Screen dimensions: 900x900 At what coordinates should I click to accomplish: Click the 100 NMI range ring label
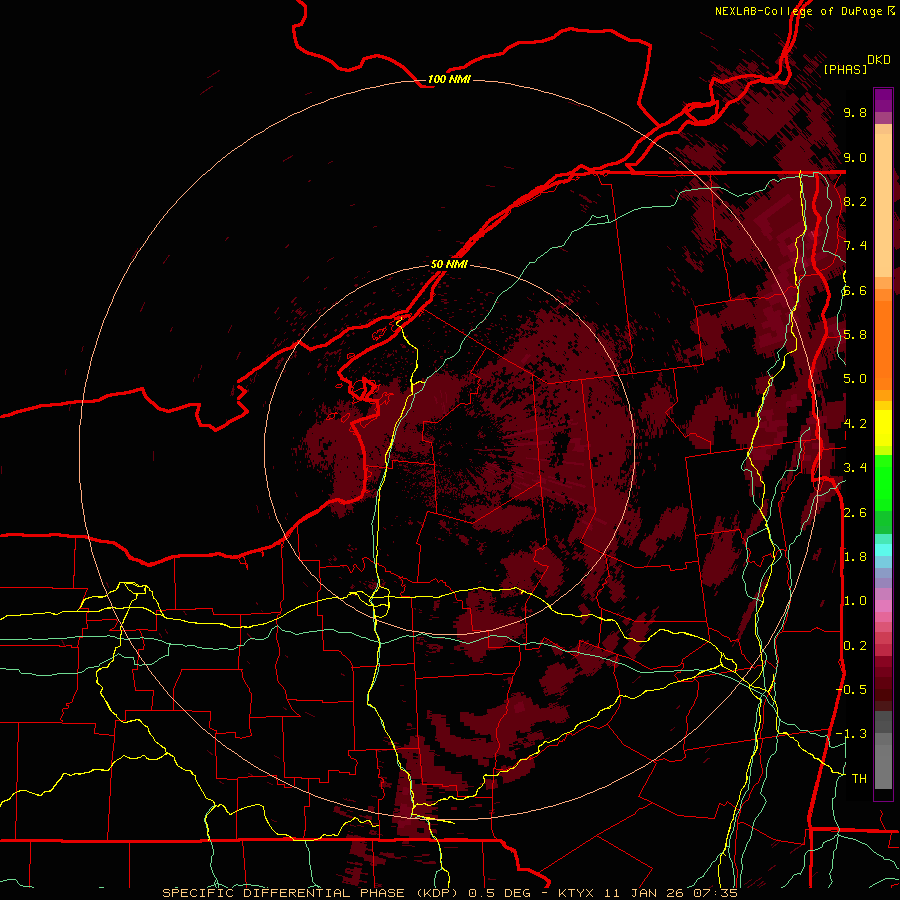point(449,79)
